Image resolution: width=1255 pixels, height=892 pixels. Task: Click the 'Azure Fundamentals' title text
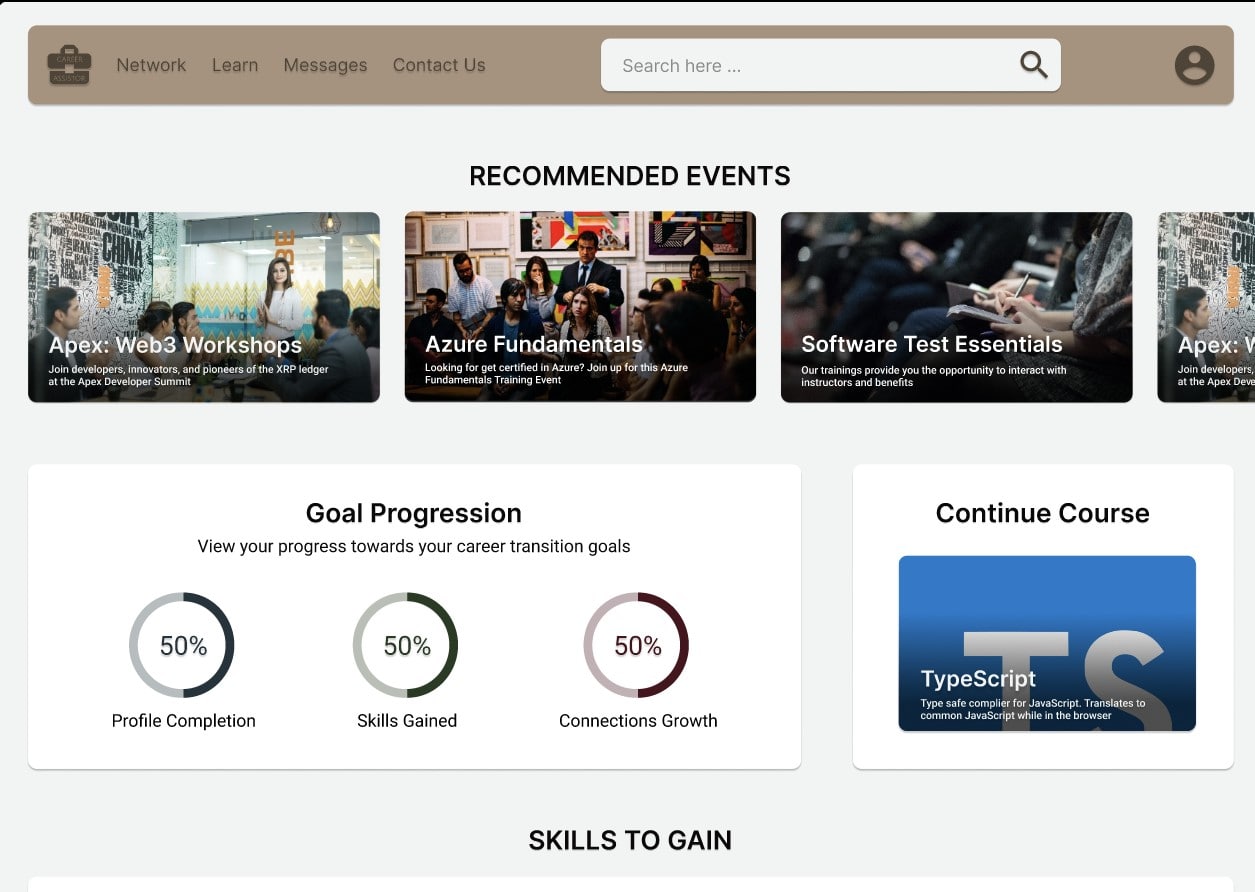click(x=534, y=344)
